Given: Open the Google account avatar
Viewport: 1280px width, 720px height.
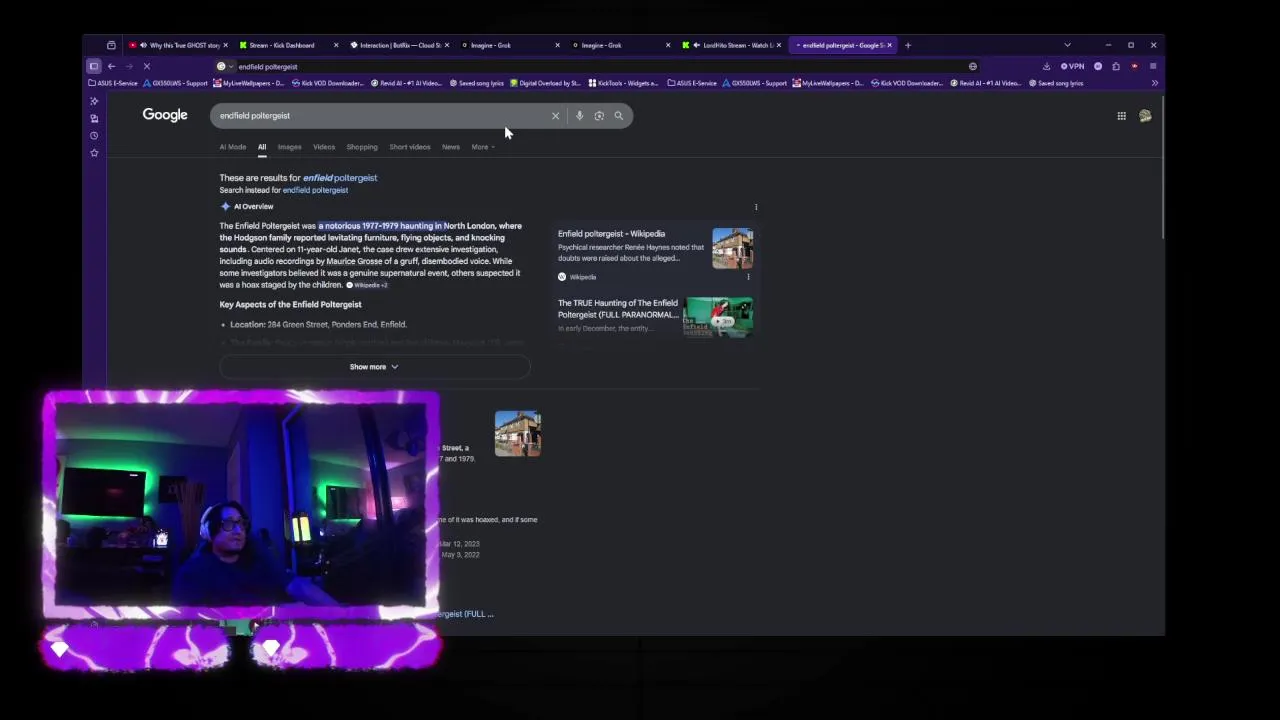Looking at the screenshot, I should [x=1145, y=116].
